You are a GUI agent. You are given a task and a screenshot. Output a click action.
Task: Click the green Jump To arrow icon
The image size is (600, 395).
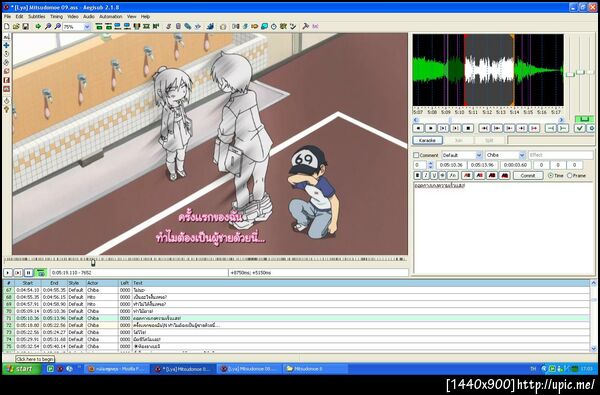[x=38, y=26]
